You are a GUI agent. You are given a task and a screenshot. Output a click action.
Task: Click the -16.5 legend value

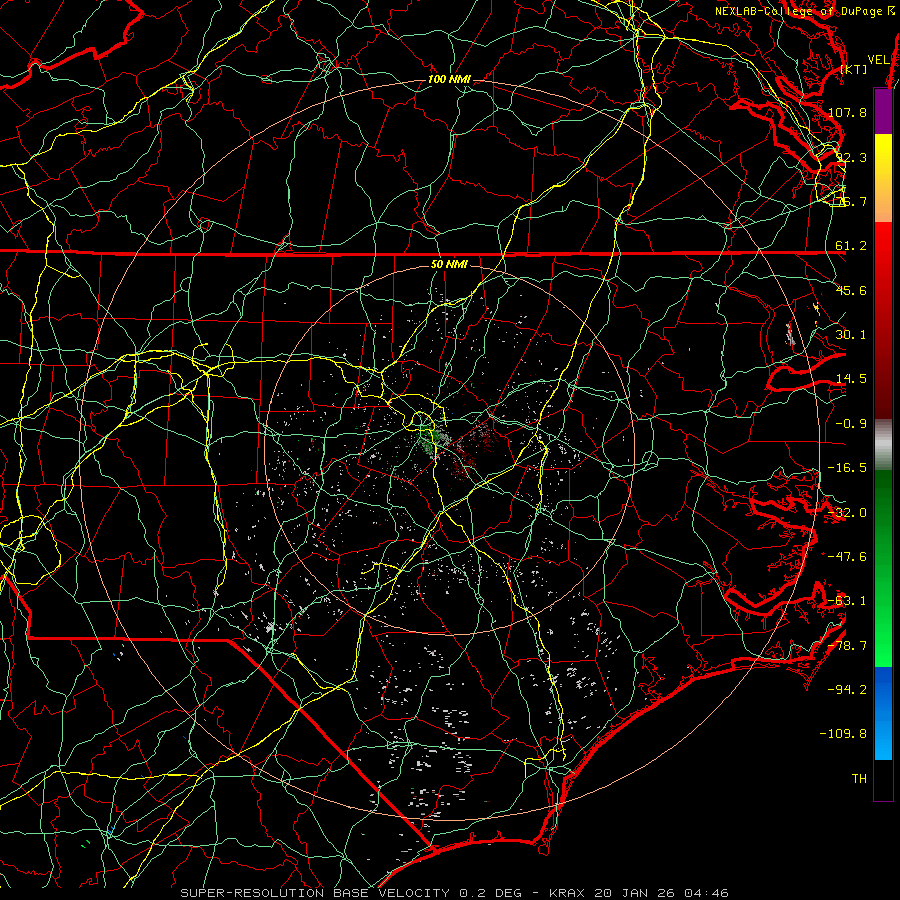pos(847,468)
